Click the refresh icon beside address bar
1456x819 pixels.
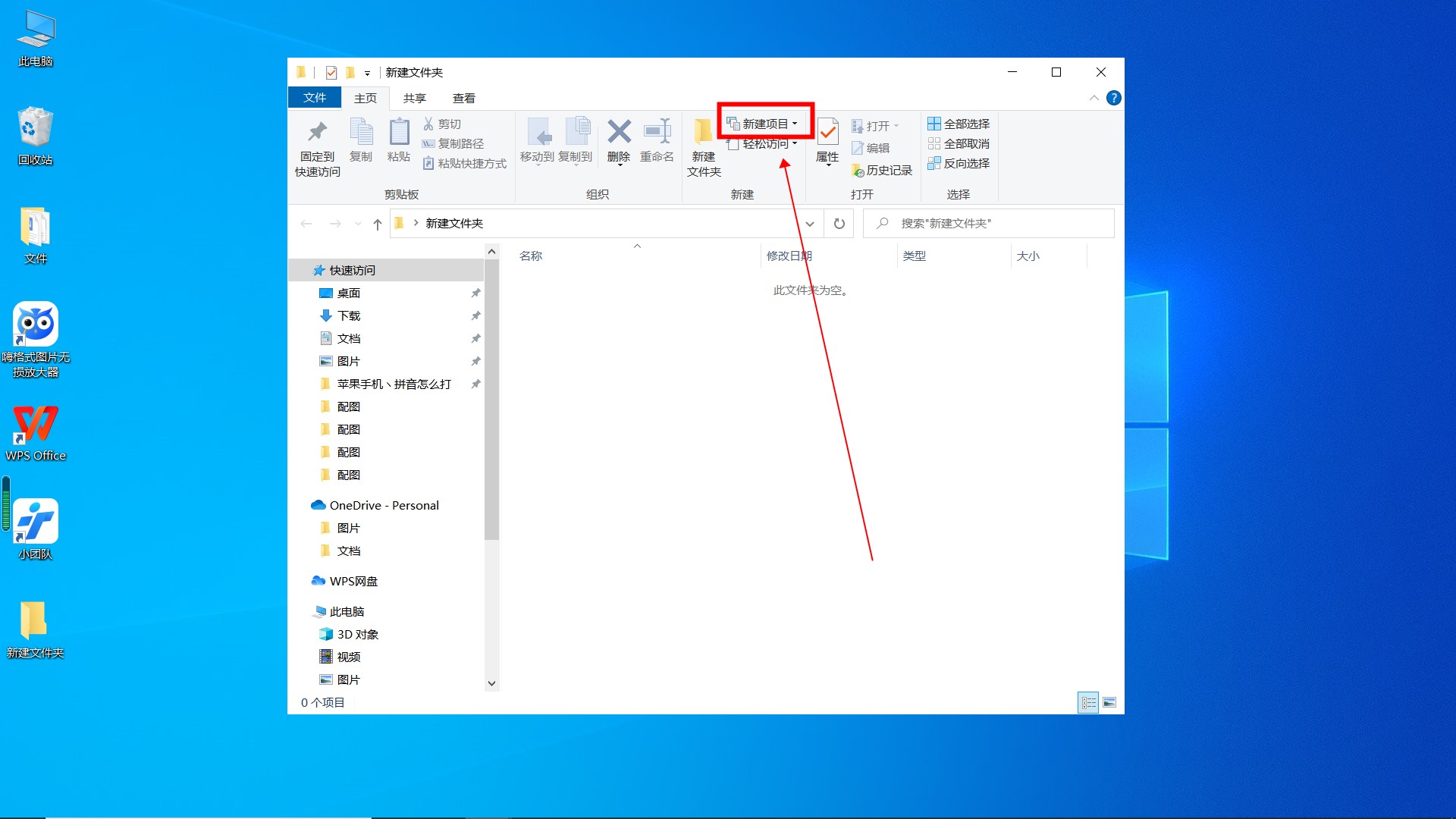click(x=839, y=224)
